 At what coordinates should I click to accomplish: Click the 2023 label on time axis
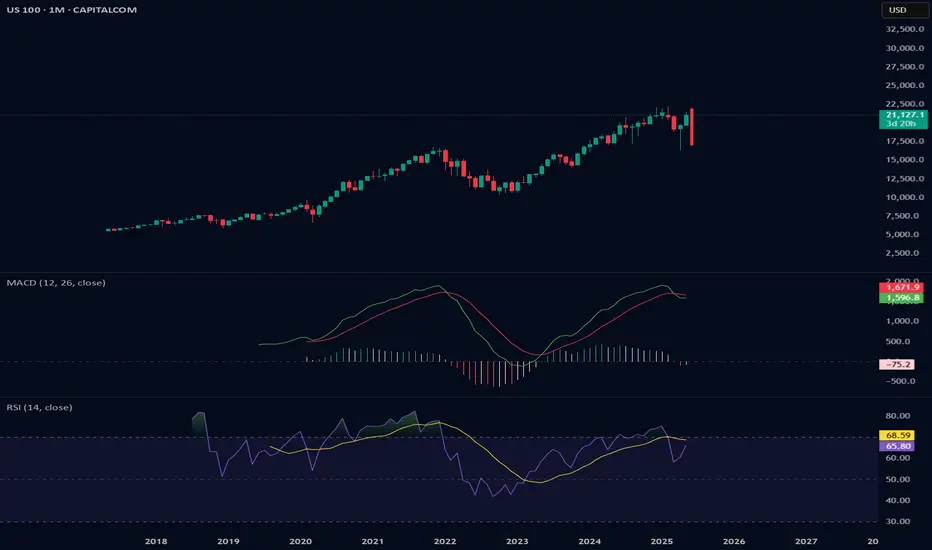517,541
